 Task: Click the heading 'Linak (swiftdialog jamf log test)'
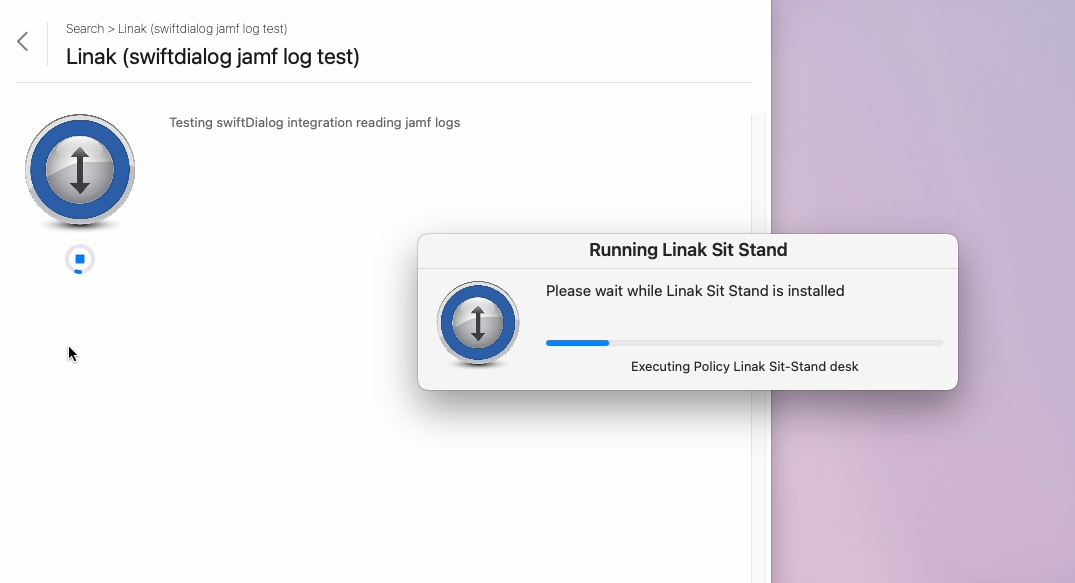click(x=213, y=56)
